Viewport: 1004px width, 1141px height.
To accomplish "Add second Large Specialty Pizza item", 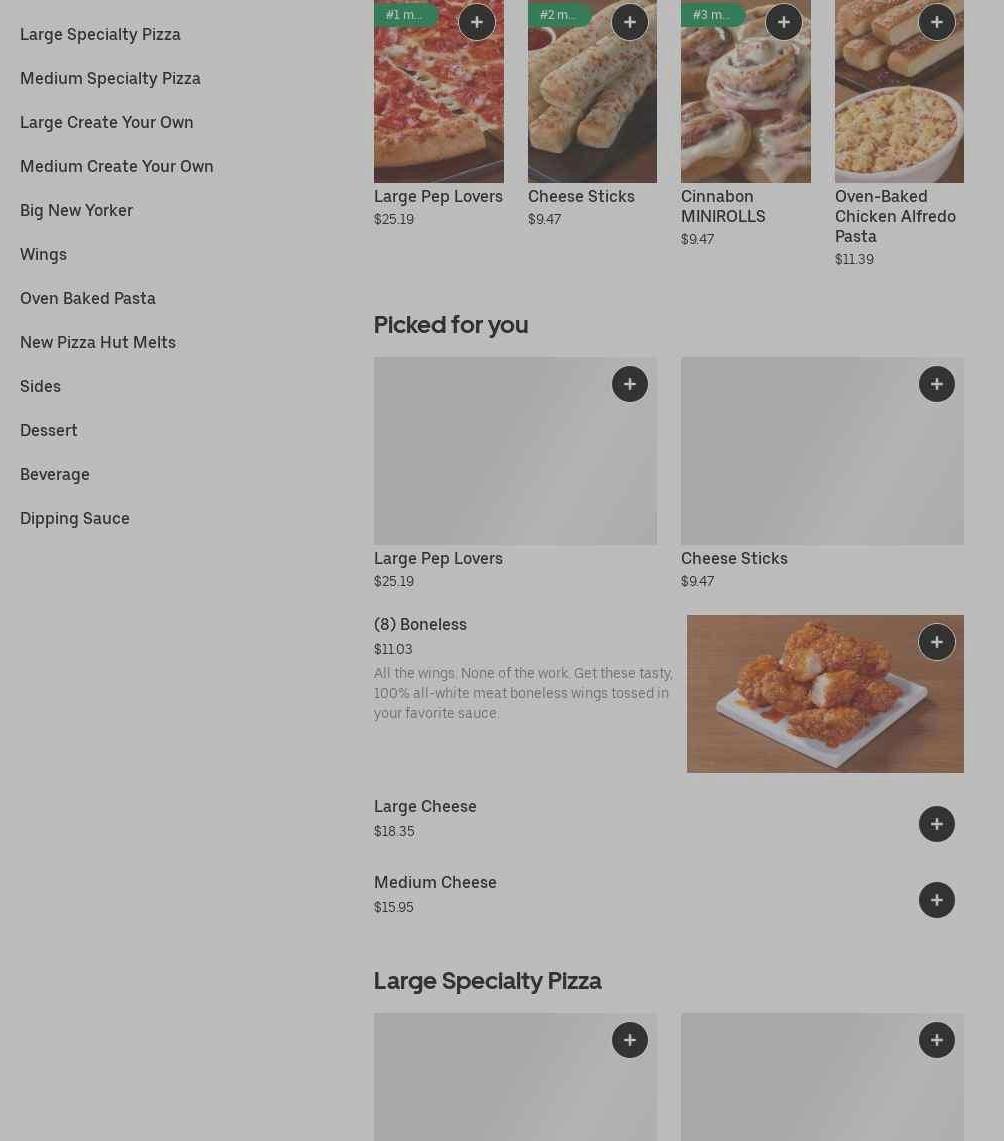I will (x=936, y=1040).
